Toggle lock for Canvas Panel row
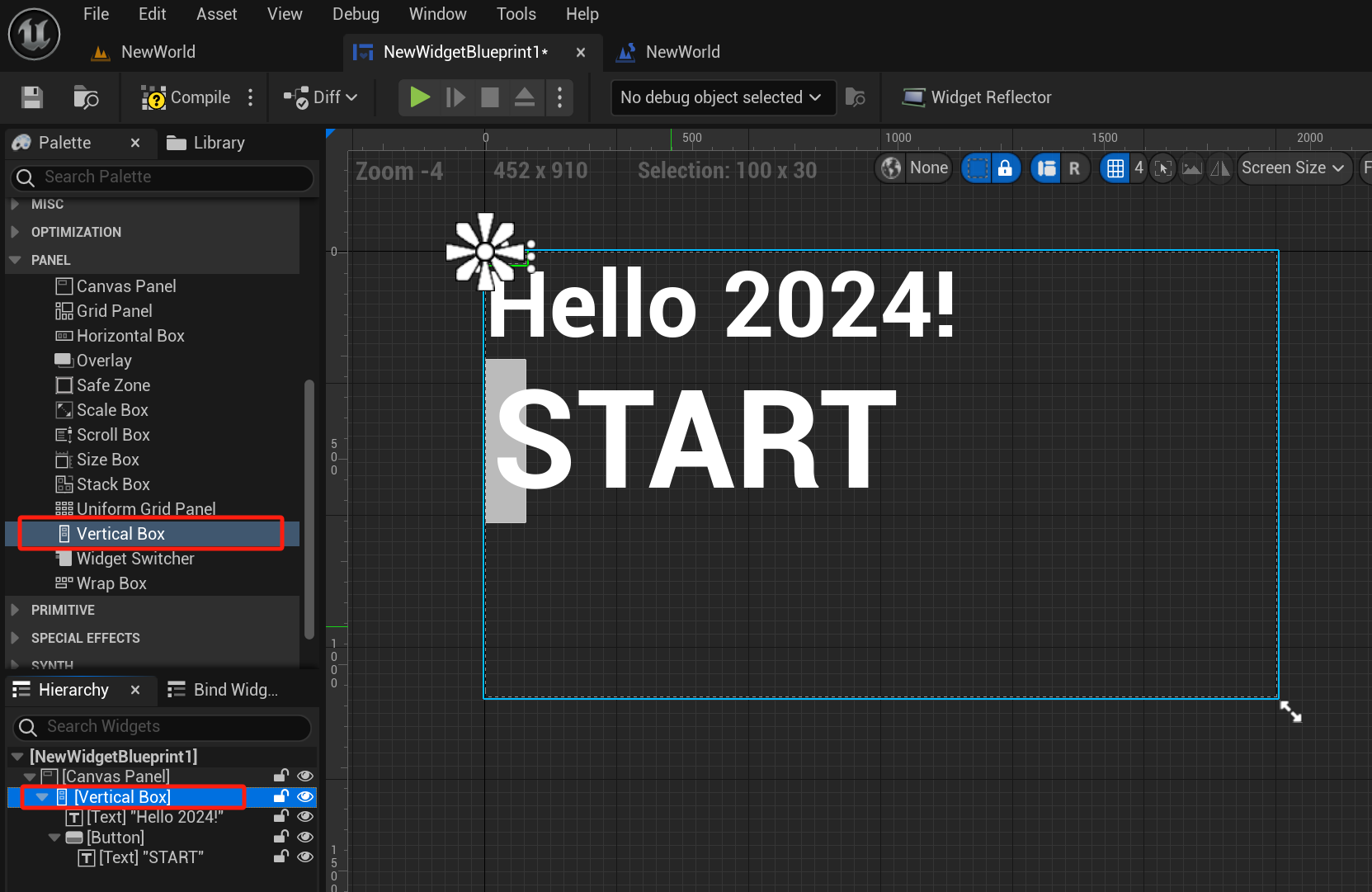This screenshot has height=892, width=1372. [281, 776]
